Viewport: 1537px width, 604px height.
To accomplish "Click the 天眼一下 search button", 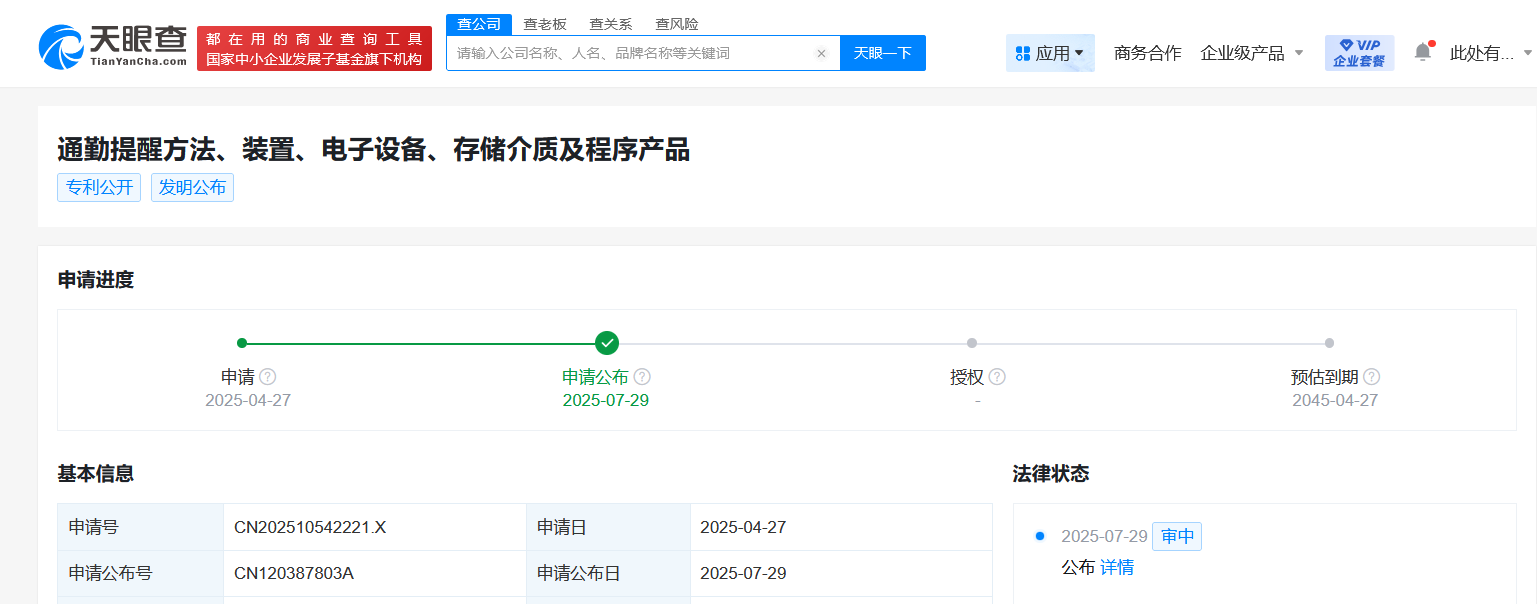I will (882, 53).
